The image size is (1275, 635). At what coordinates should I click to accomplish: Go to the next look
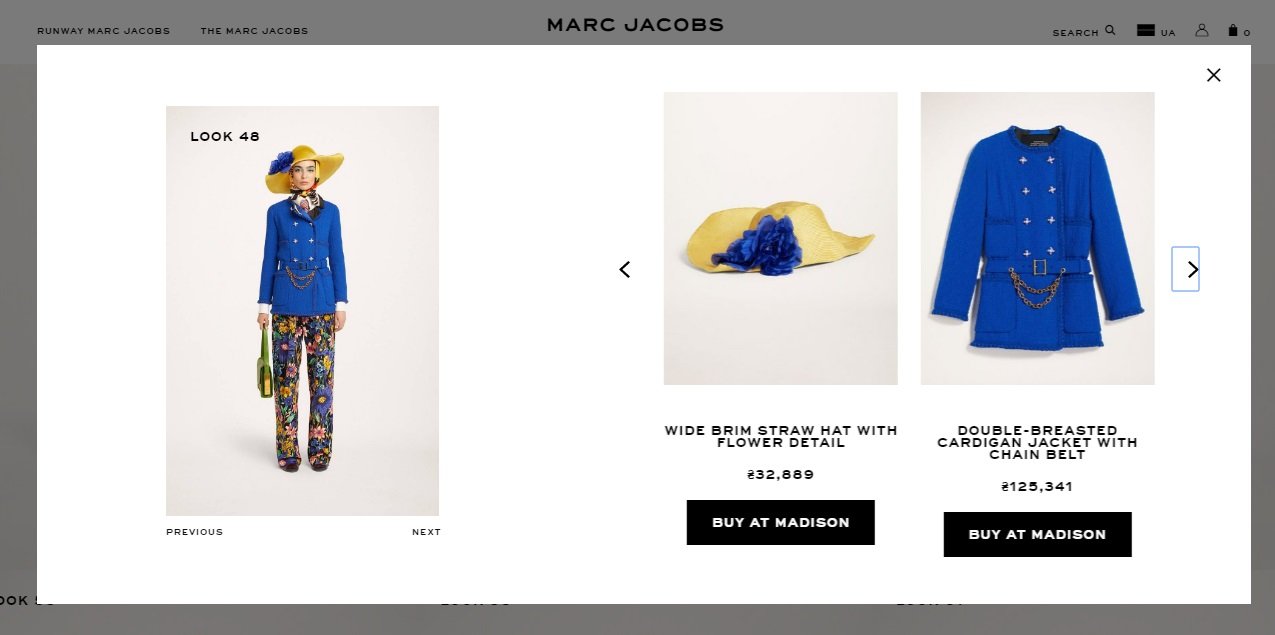[x=426, y=532]
